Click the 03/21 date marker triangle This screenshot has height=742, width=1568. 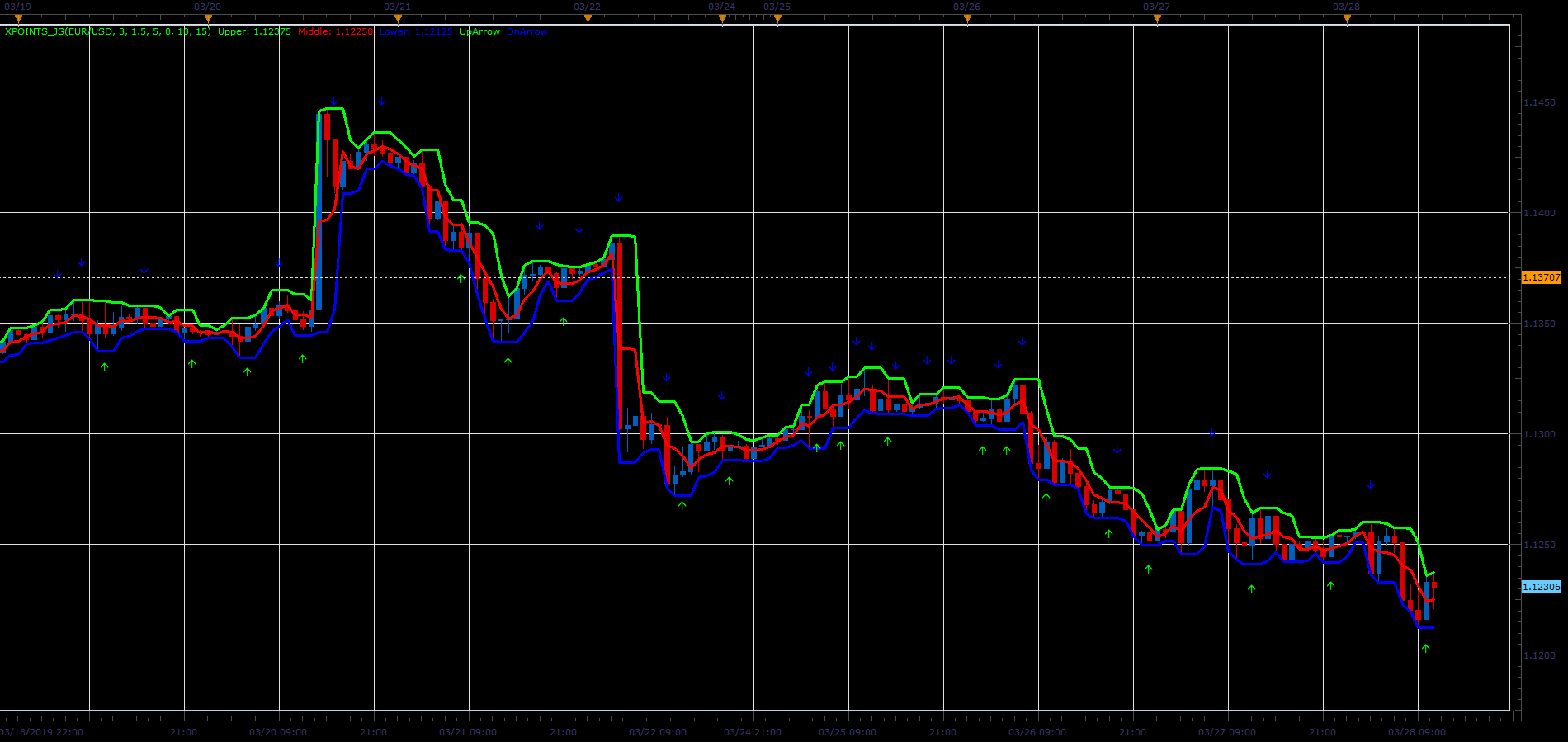click(x=398, y=19)
